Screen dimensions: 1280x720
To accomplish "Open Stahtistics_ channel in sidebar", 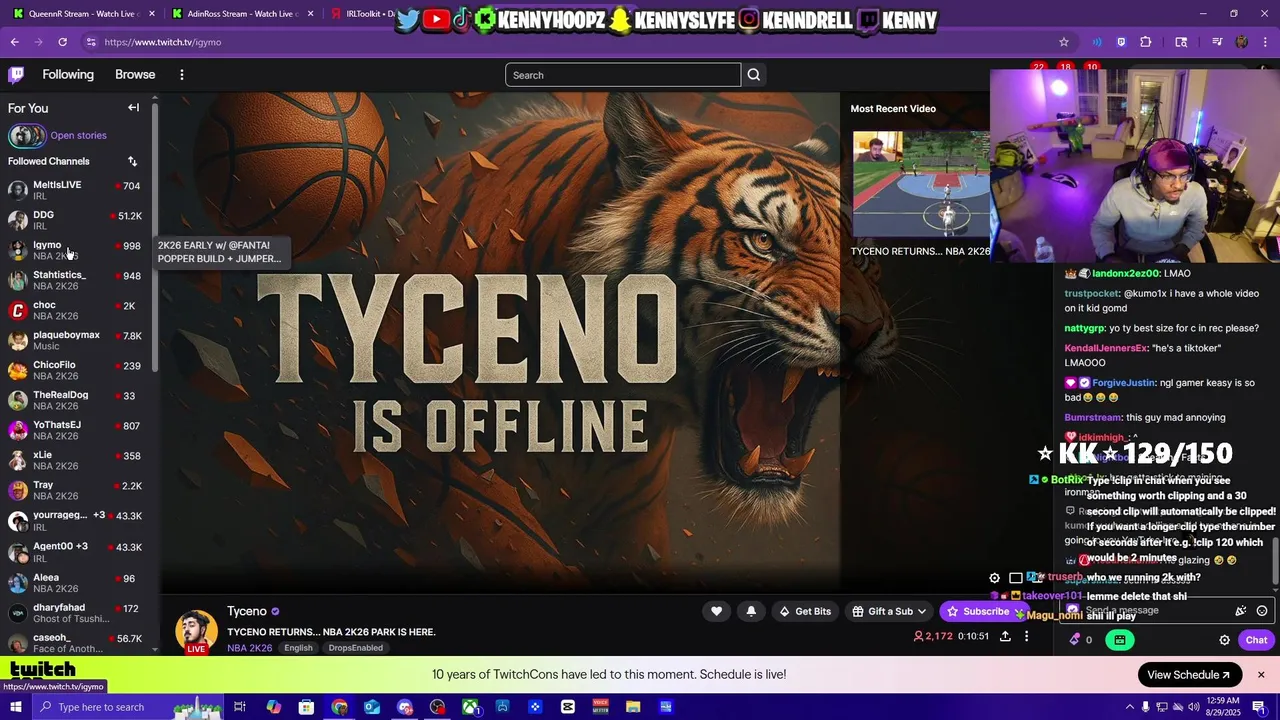I will pos(75,280).
